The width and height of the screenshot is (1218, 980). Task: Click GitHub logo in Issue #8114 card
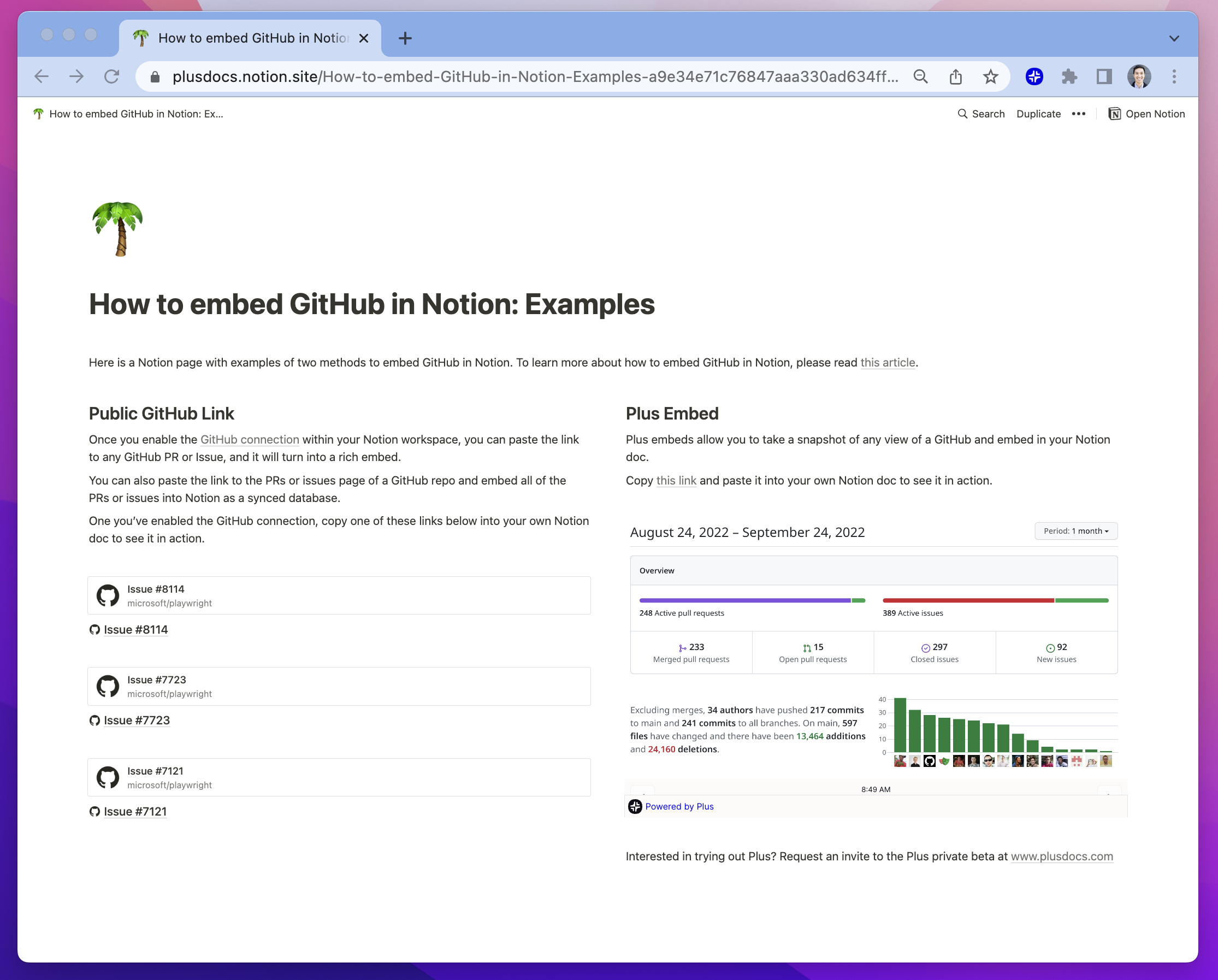(x=108, y=595)
